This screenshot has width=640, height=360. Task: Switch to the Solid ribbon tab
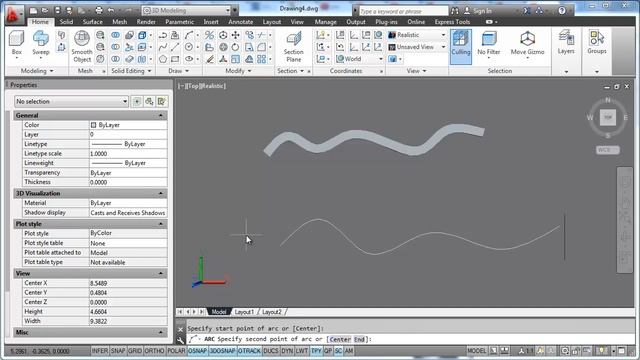tap(66, 22)
